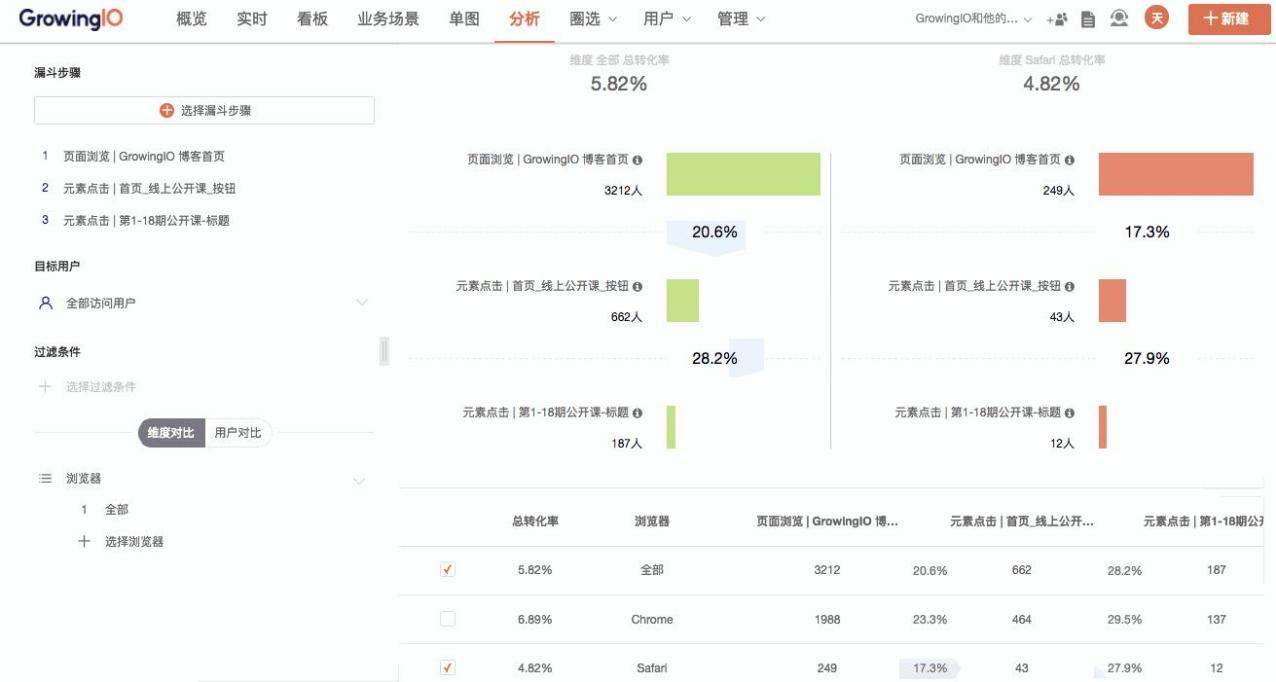
Task: Uncheck the 全部 row checkbox
Action: (x=447, y=570)
